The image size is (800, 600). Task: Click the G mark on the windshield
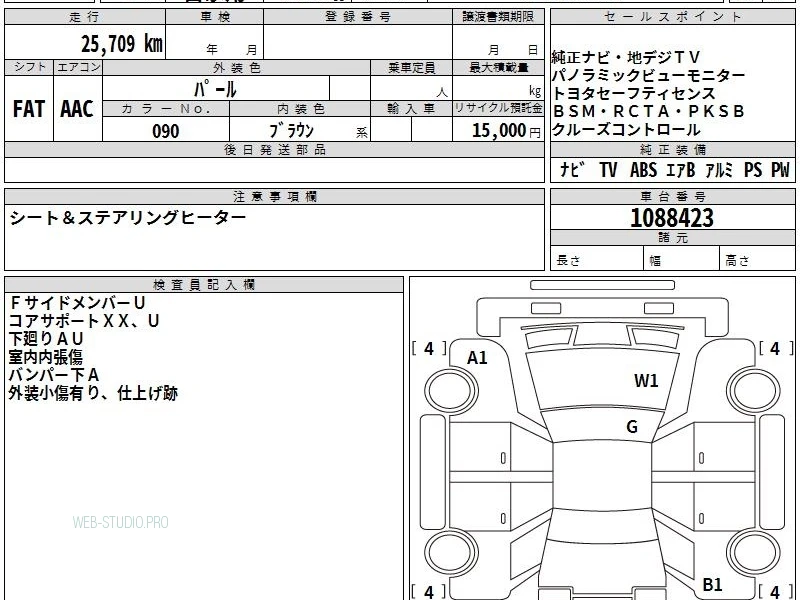tap(632, 427)
